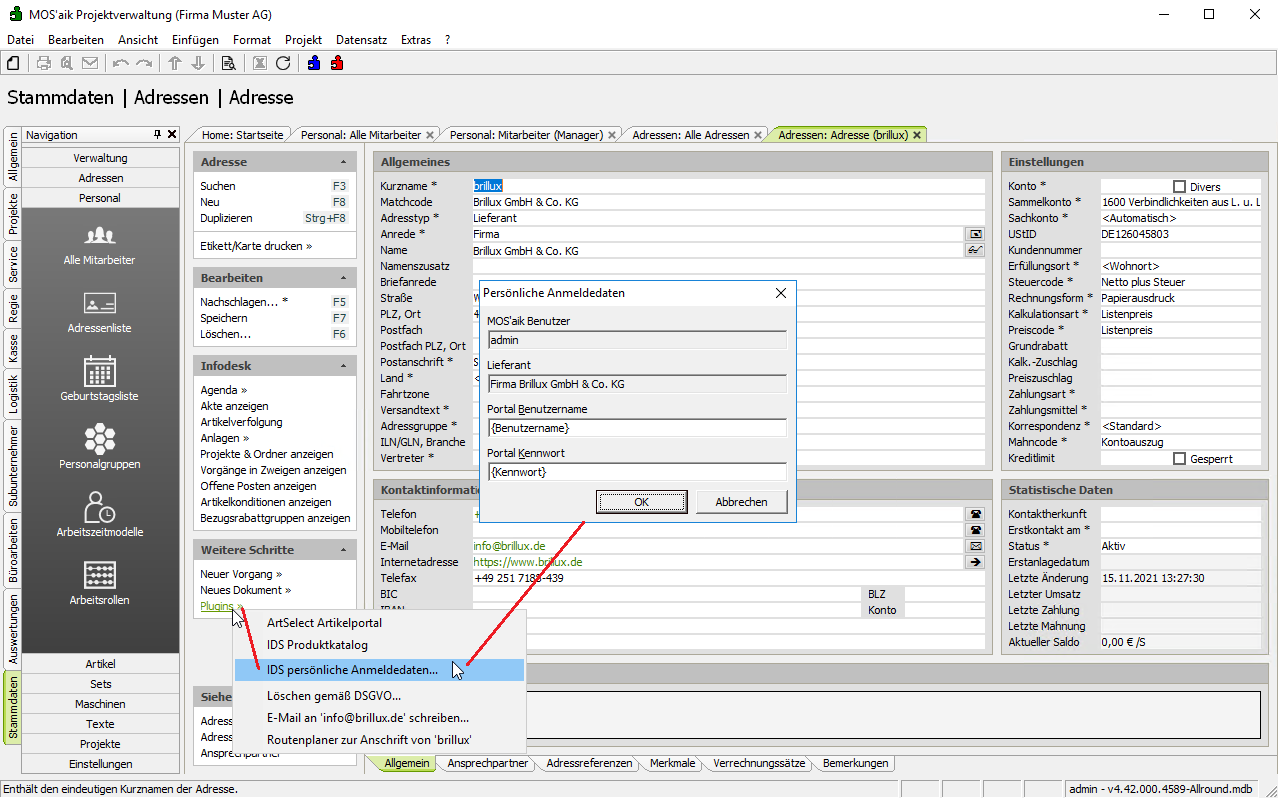Switch to the Ansprechpartner bottom tab

click(x=487, y=763)
